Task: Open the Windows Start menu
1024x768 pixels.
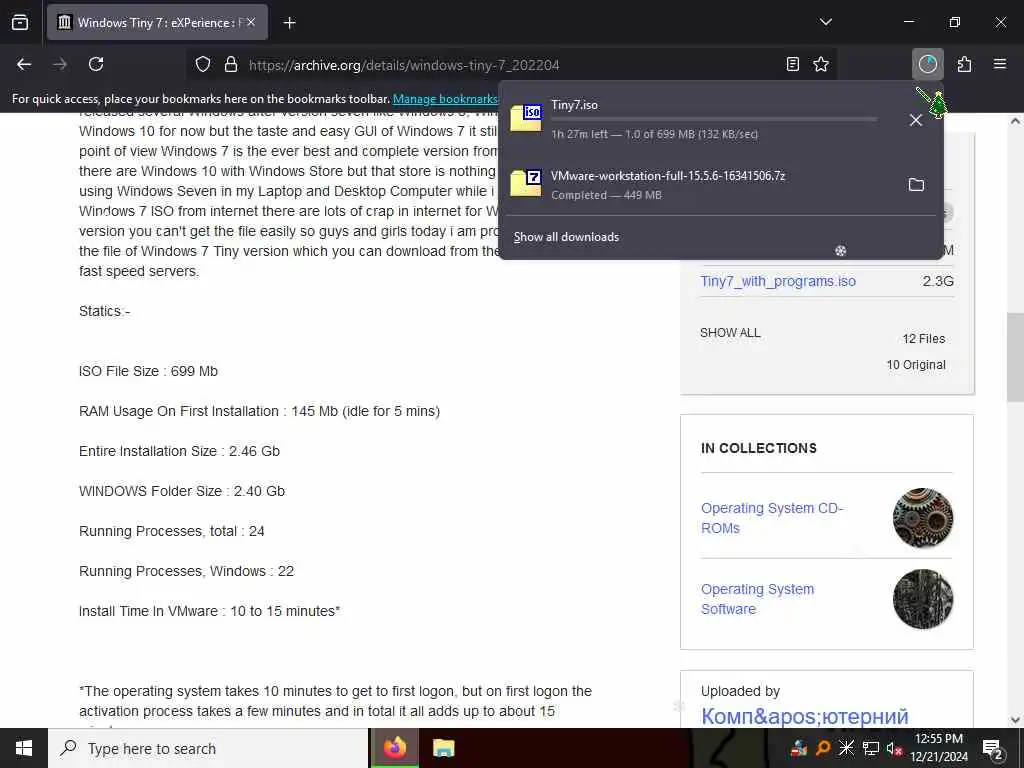Action: [24, 748]
